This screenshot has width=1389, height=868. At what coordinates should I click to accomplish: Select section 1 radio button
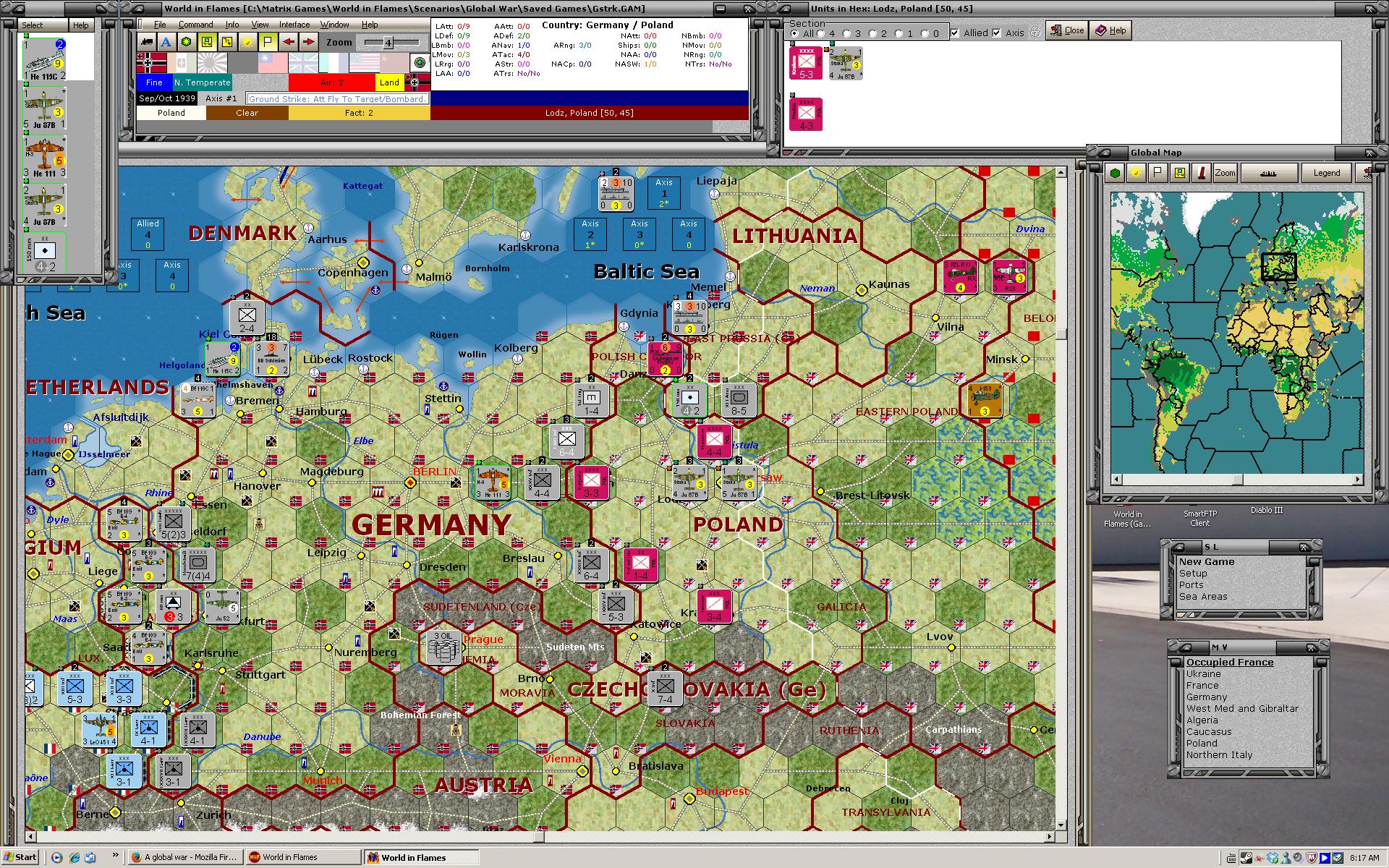(899, 33)
